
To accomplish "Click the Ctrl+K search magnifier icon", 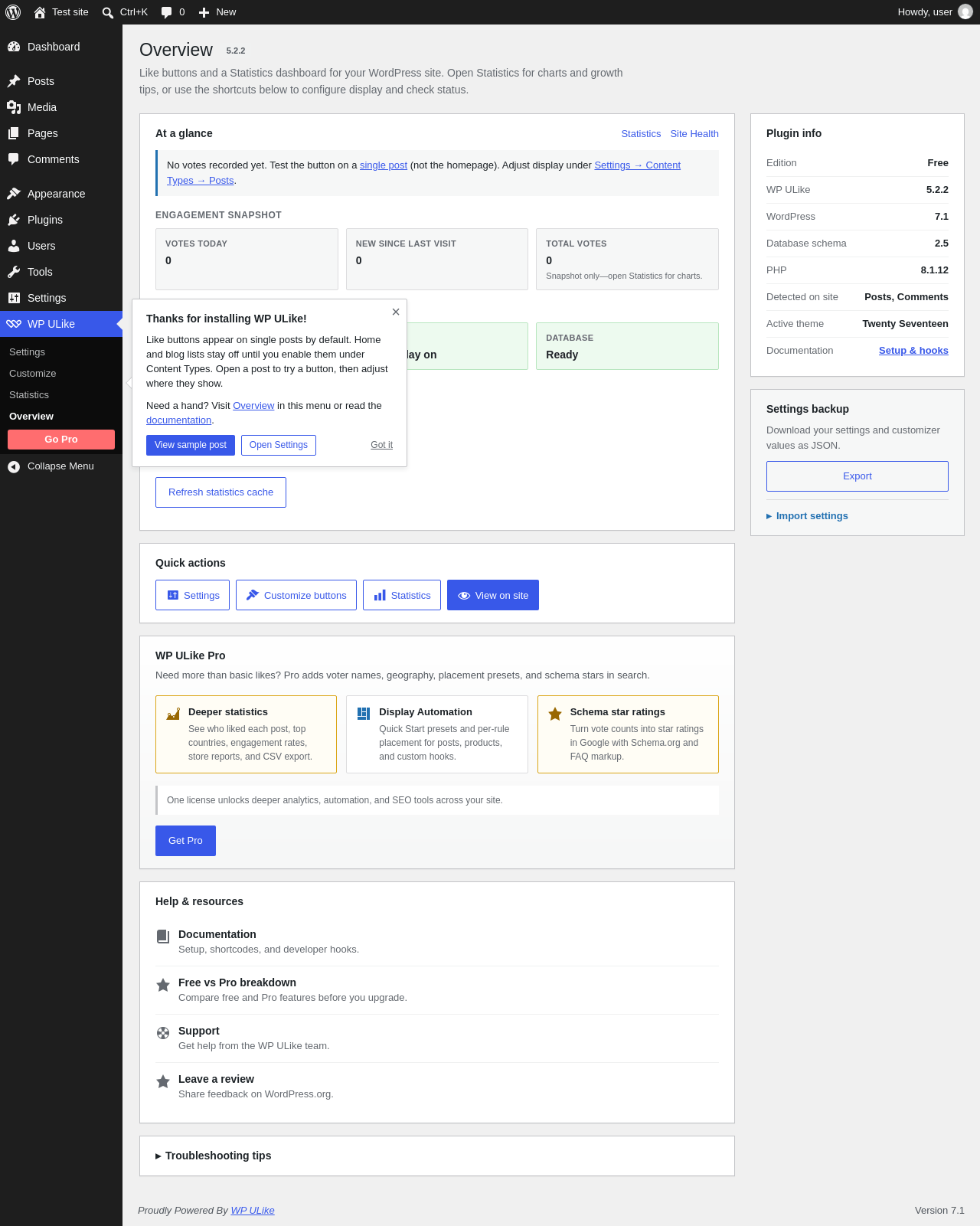I will coord(108,12).
